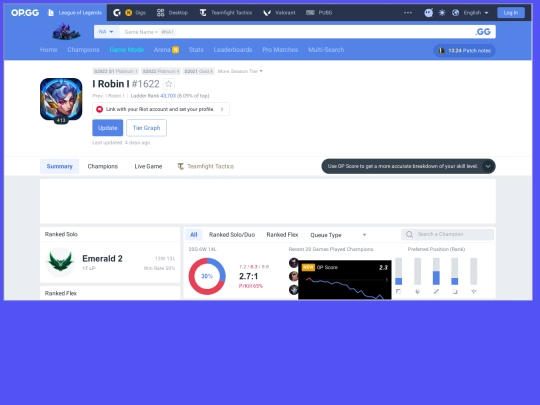Click the round face icon in the top bar
This screenshot has height=405, width=540.
pyautogui.click(x=428, y=13)
